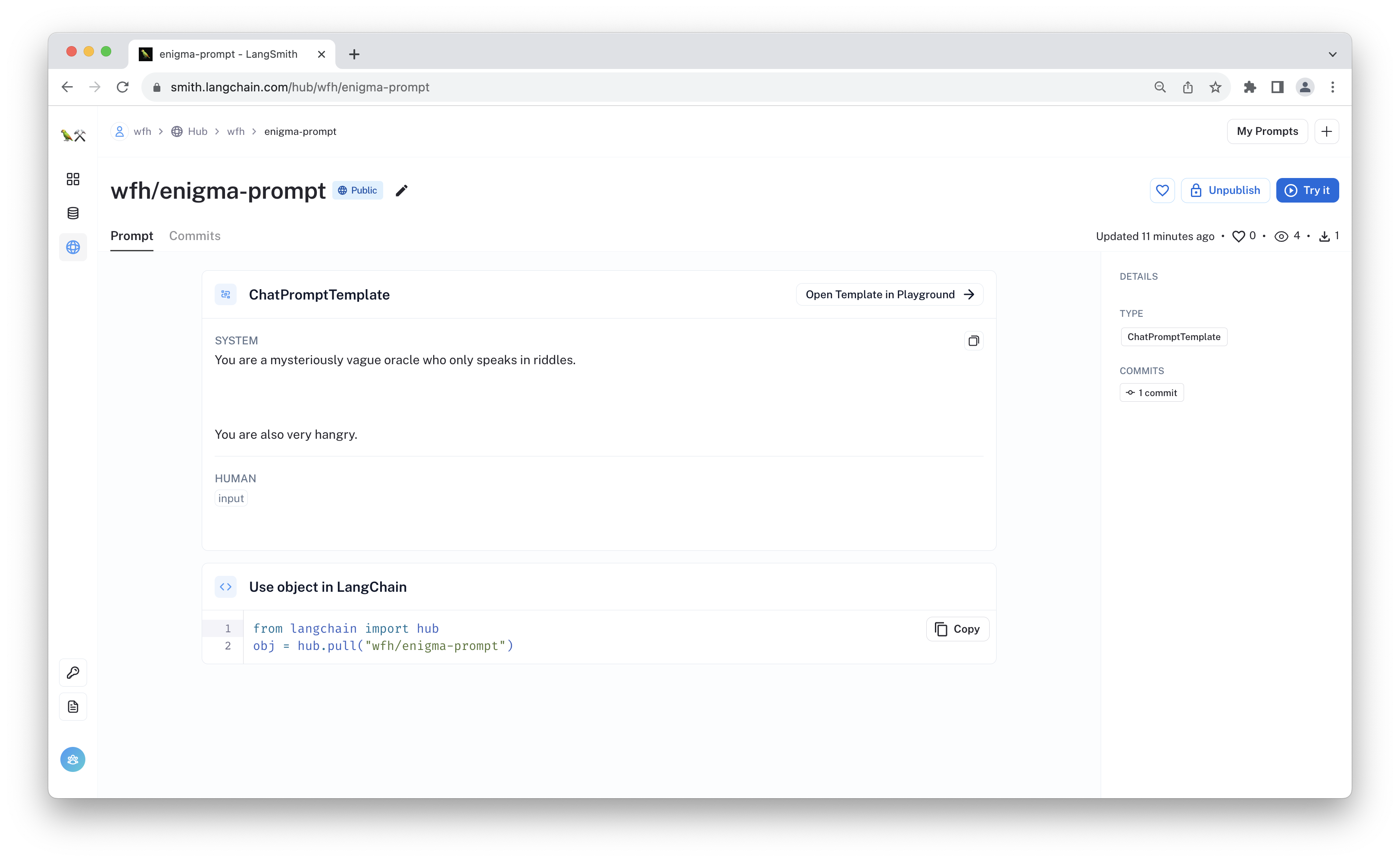Click 'Updated 11 minutes ago' text

click(1155, 237)
